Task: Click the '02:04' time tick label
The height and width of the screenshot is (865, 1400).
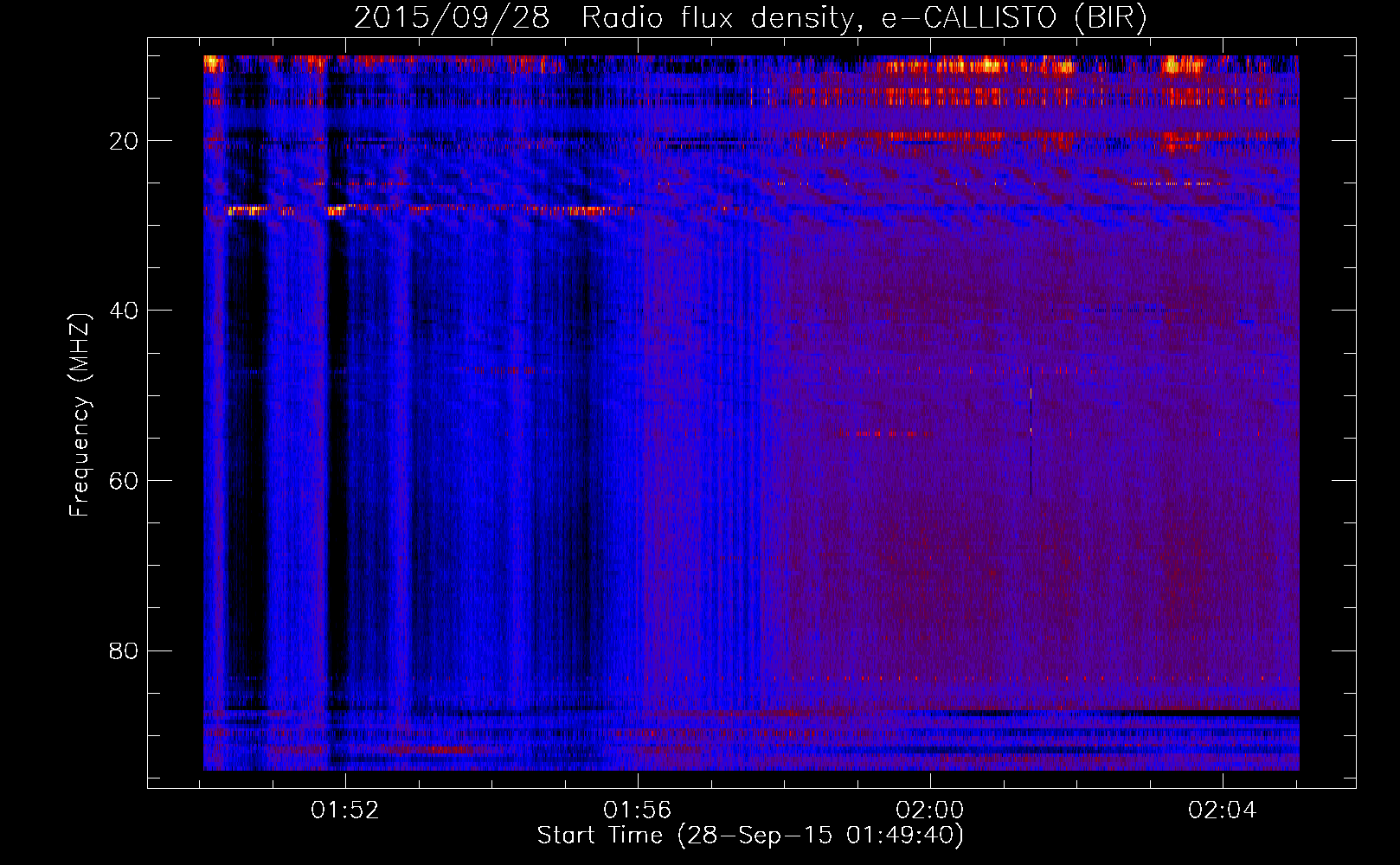Action: click(1222, 811)
